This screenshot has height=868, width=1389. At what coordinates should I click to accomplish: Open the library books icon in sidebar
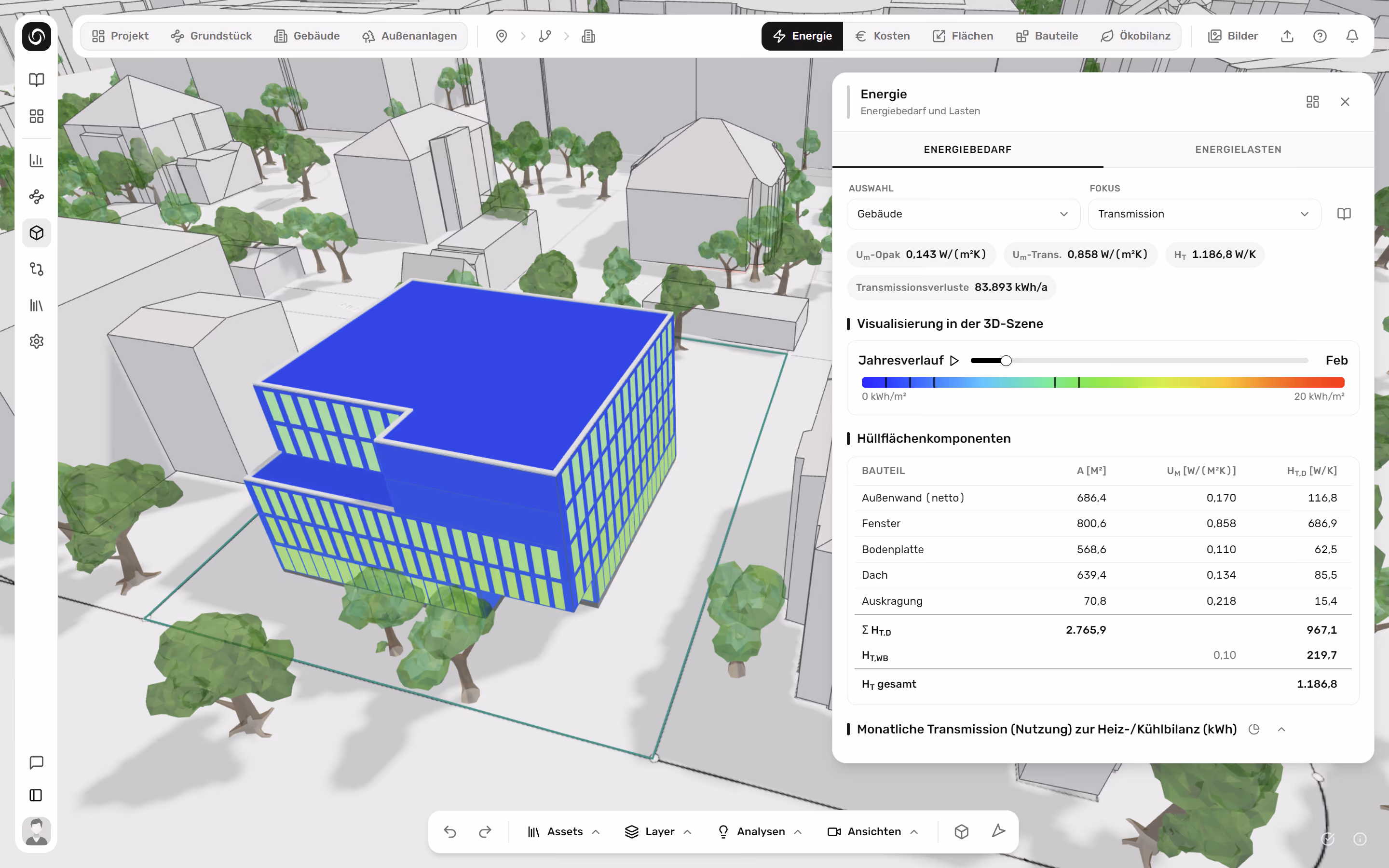click(36, 305)
